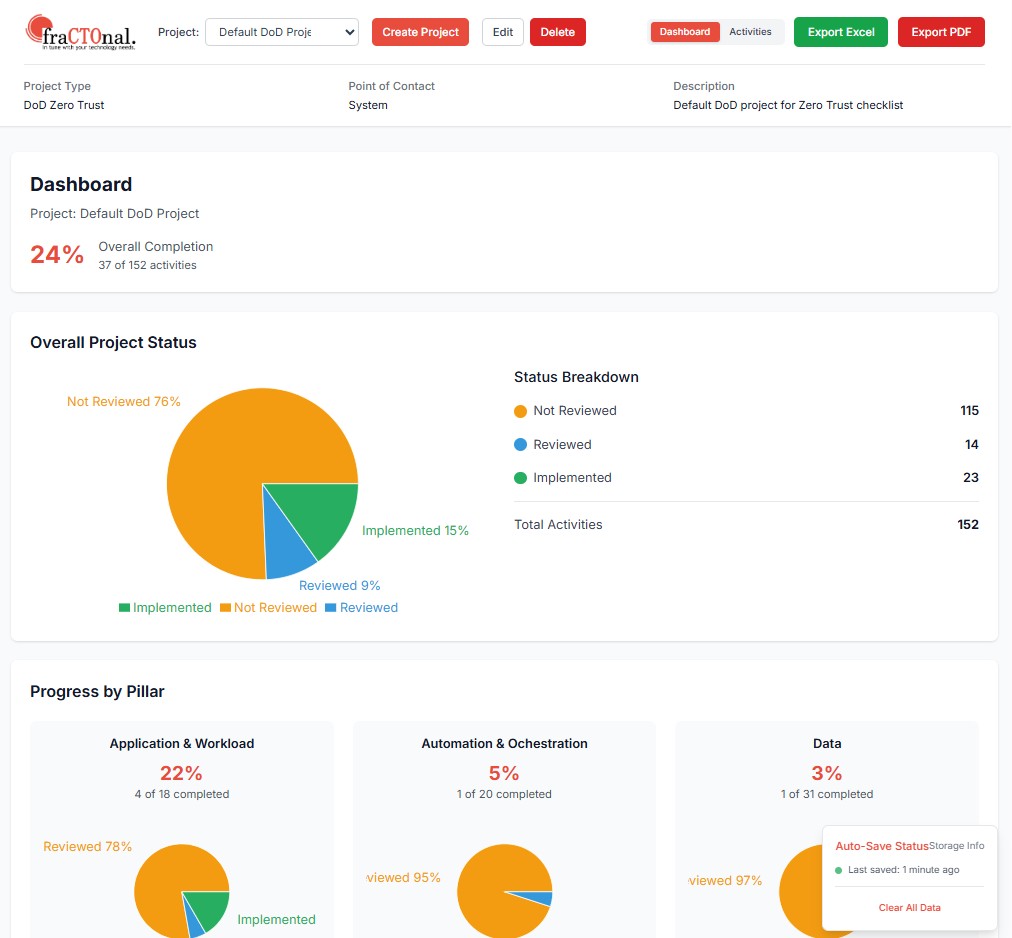
Task: Click the Delete button
Action: pos(558,31)
